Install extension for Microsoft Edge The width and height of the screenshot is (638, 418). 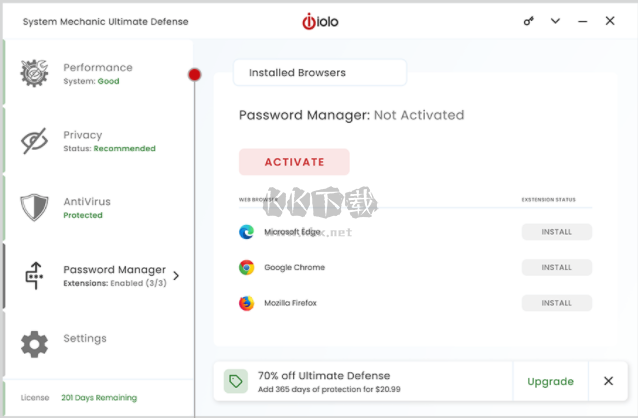coord(557,232)
